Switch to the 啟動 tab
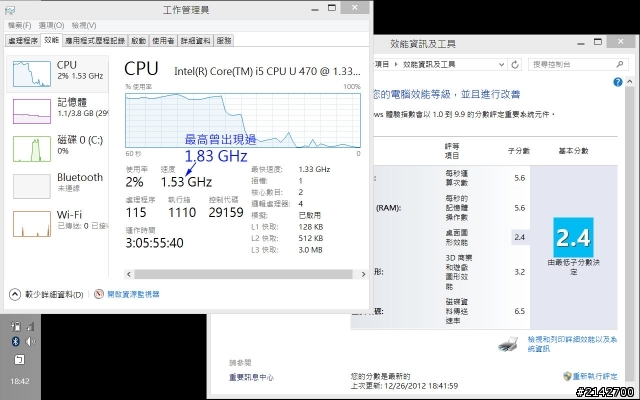This screenshot has height=400, width=640. click(138, 40)
